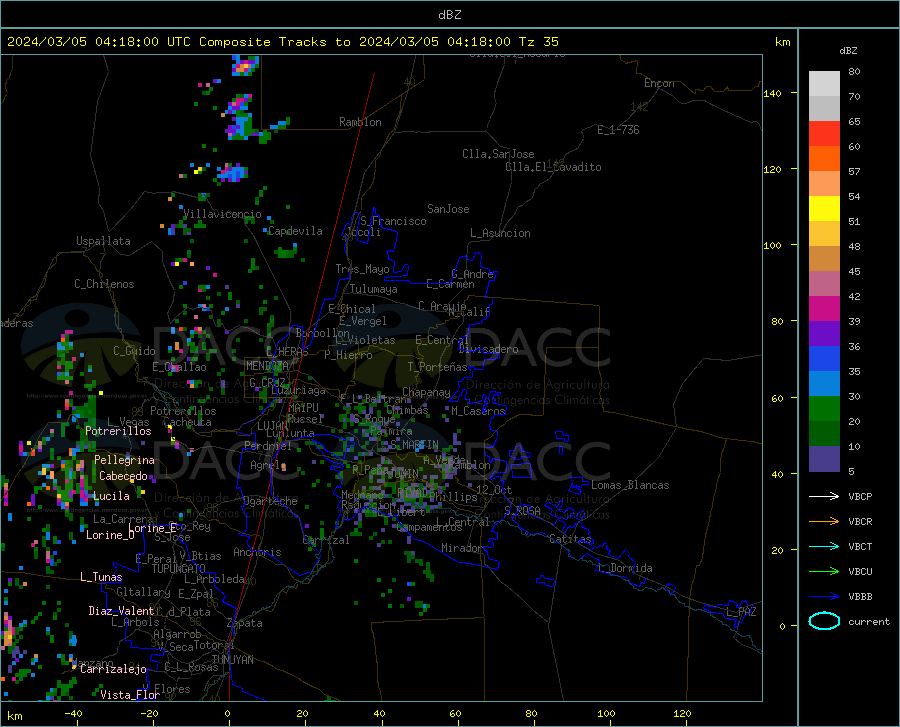Viewport: 900px width, 727px height.
Task: Select the green 30 dBZ color swatch
Action: tap(824, 409)
